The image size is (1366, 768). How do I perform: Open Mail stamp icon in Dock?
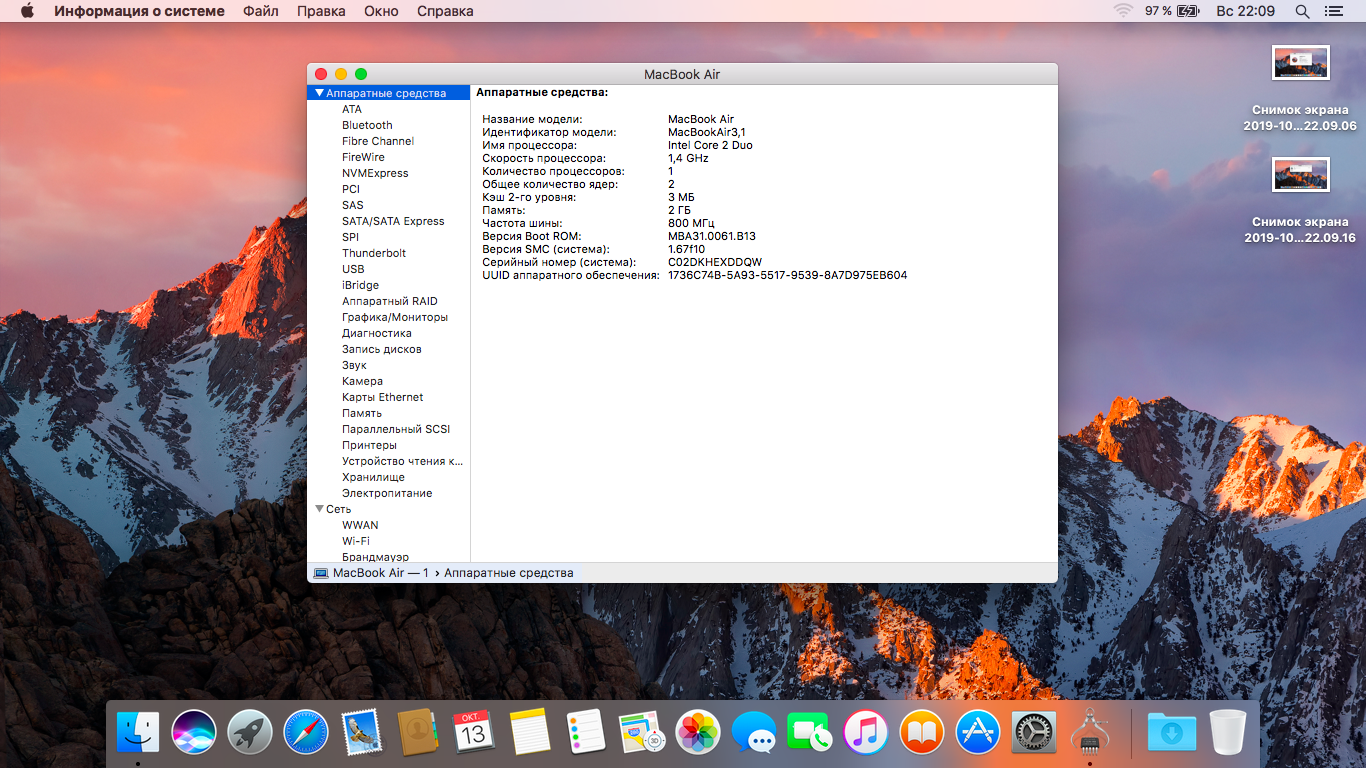click(x=362, y=732)
